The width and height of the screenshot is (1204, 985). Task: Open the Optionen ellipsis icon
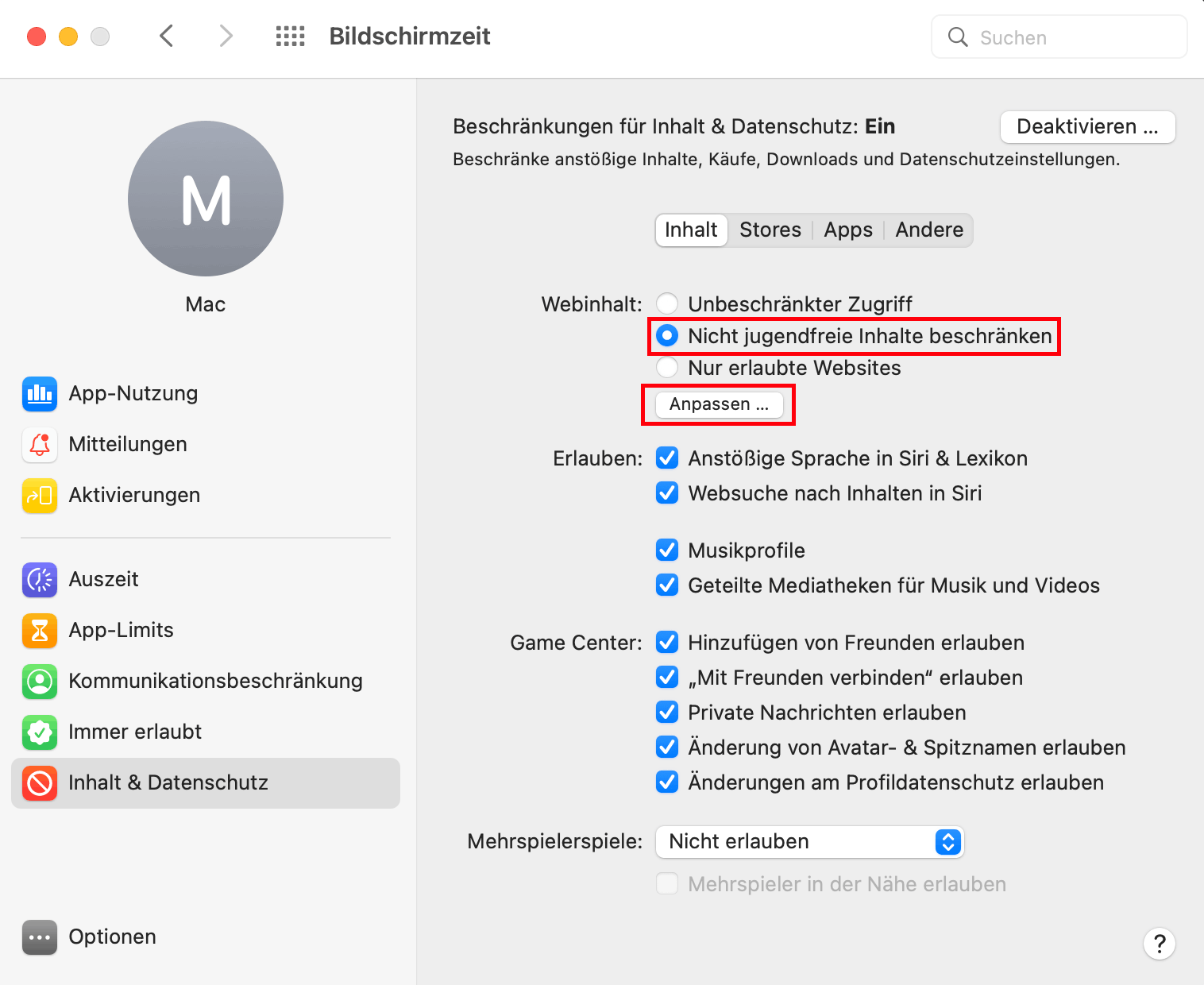pos(40,937)
